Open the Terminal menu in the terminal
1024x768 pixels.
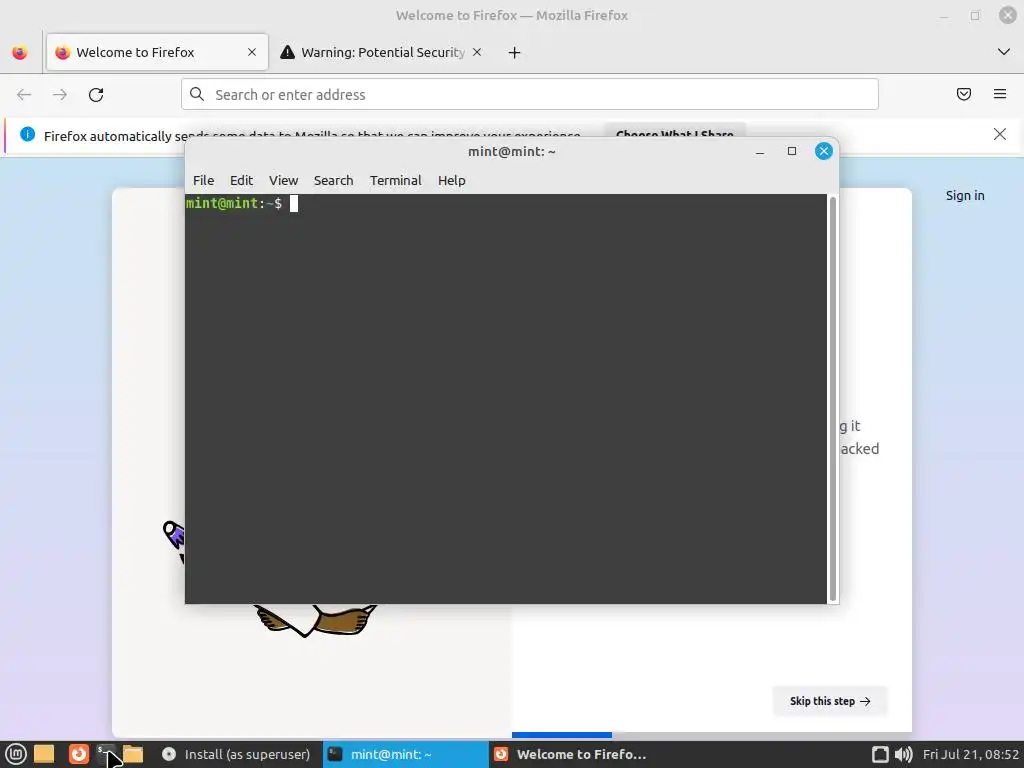(396, 180)
